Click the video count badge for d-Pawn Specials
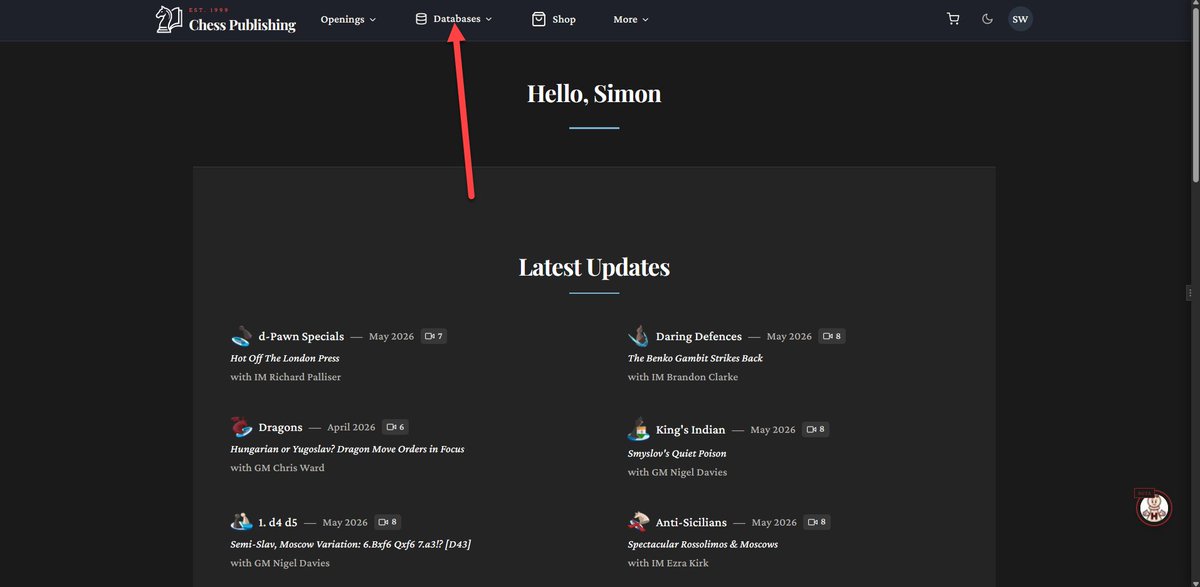The width and height of the screenshot is (1200, 587). (434, 336)
